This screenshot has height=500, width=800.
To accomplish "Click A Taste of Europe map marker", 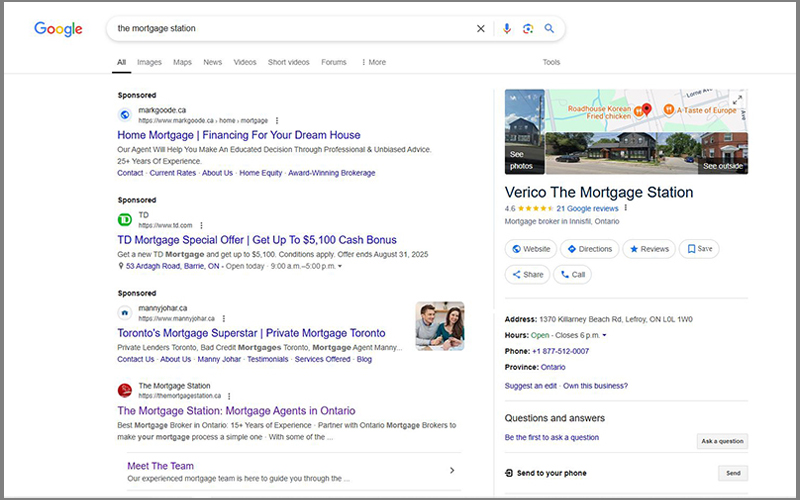I will [x=668, y=110].
